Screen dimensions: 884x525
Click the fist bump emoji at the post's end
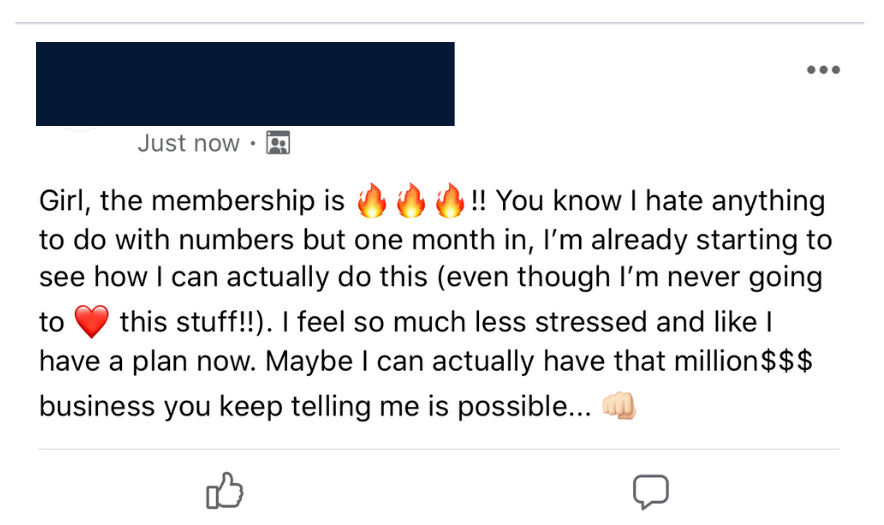click(x=619, y=406)
